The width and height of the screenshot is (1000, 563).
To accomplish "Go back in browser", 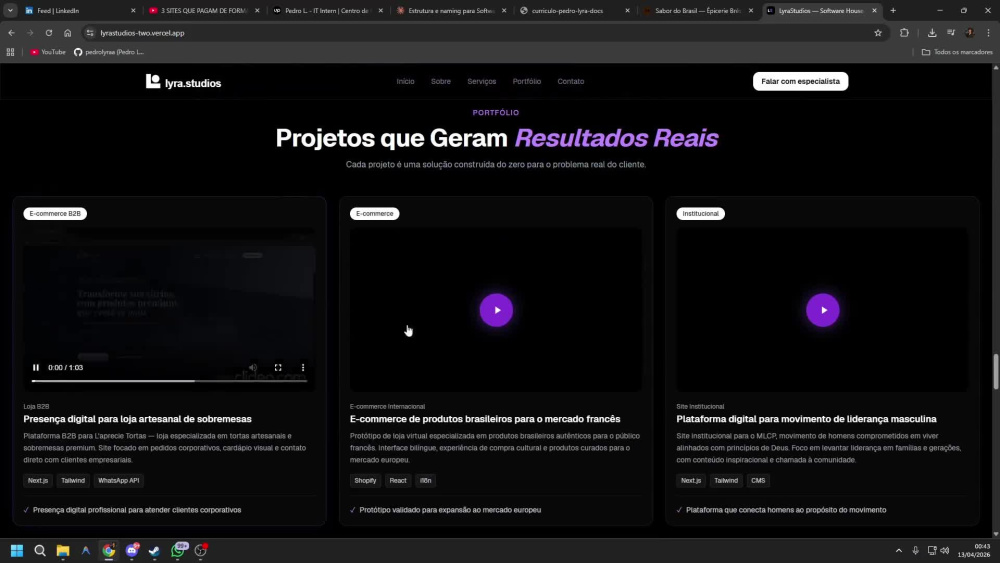I will click(11, 33).
